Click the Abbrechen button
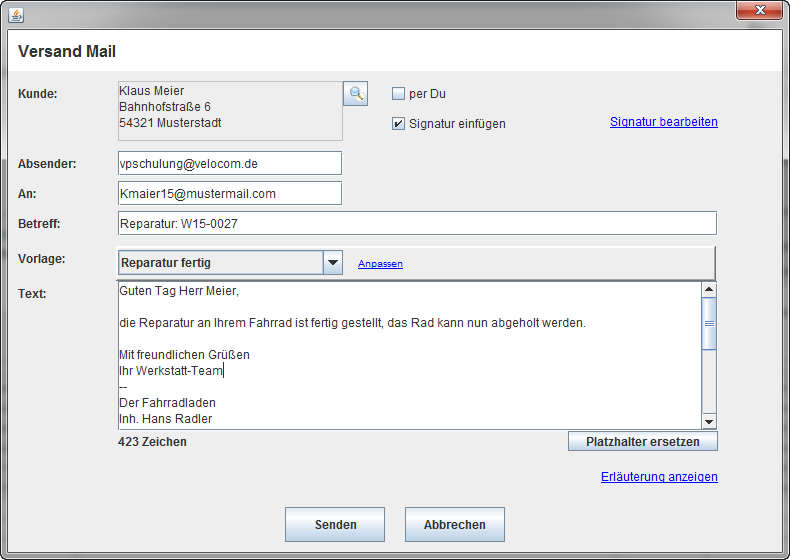Image resolution: width=790 pixels, height=560 pixels. coord(454,524)
